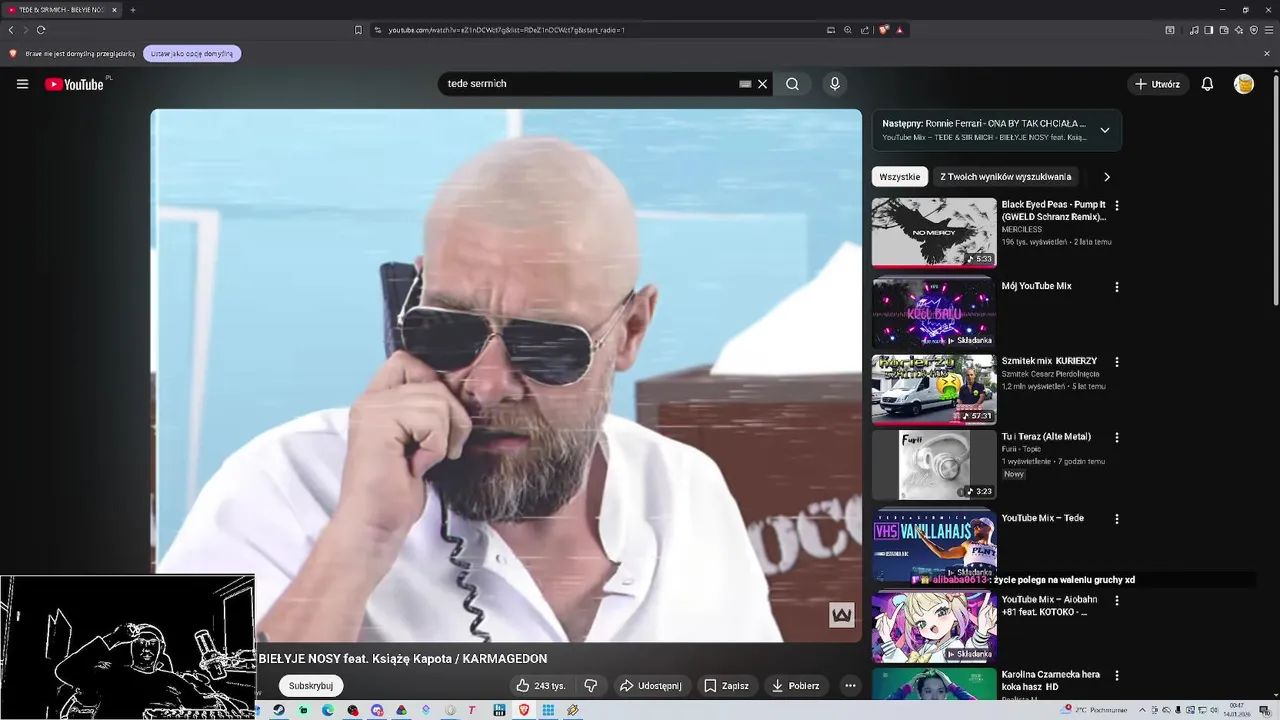Share this page from address bar
The width and height of the screenshot is (1280, 720).
[x=865, y=30]
